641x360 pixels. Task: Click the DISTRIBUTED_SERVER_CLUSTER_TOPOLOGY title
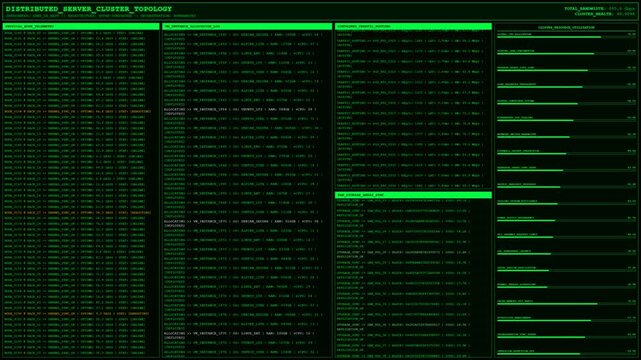pyautogui.click(x=89, y=9)
